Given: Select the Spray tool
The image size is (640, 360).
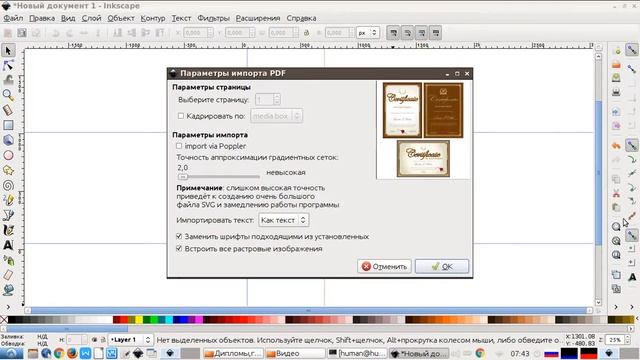Looking at the screenshot, I should pos(8,260).
